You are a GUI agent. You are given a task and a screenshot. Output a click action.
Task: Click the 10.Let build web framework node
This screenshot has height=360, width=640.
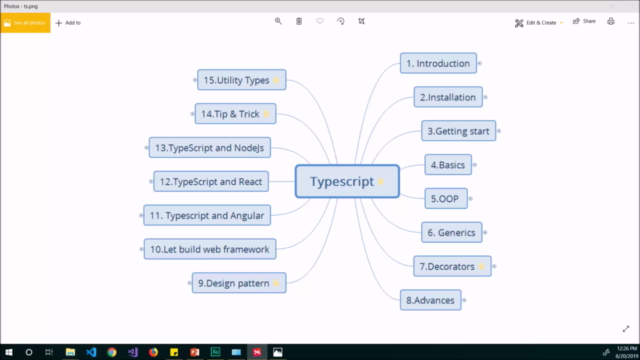point(210,249)
